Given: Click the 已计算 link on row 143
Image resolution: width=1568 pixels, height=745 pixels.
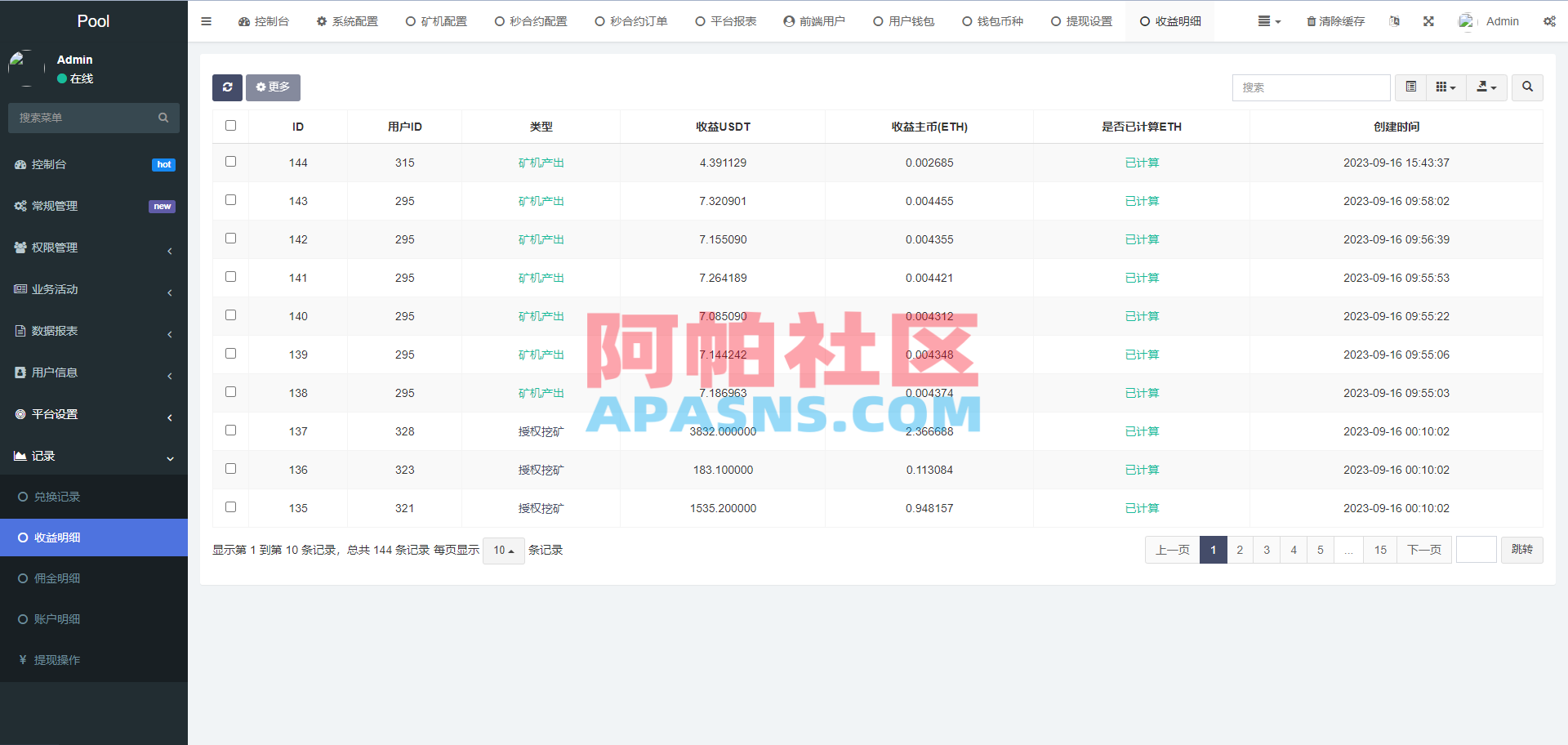Looking at the screenshot, I should pos(1142,201).
